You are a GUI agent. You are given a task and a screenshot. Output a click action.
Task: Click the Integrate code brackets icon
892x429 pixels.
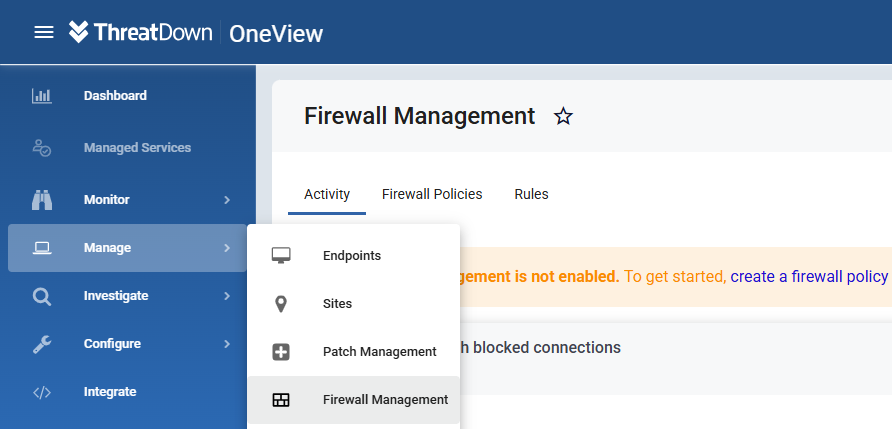[x=42, y=392]
